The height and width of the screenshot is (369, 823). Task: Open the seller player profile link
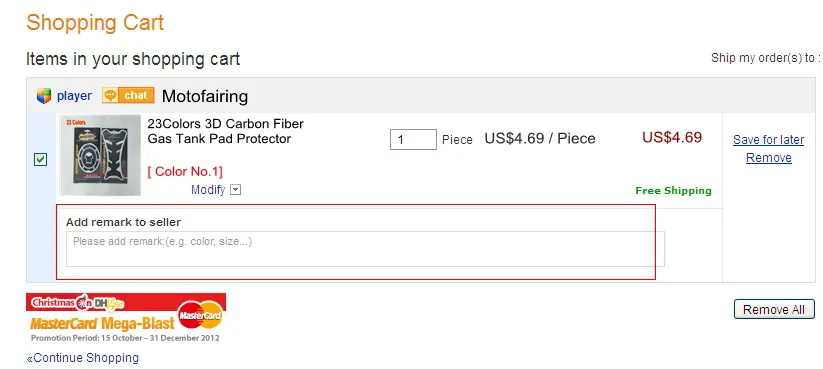click(75, 96)
